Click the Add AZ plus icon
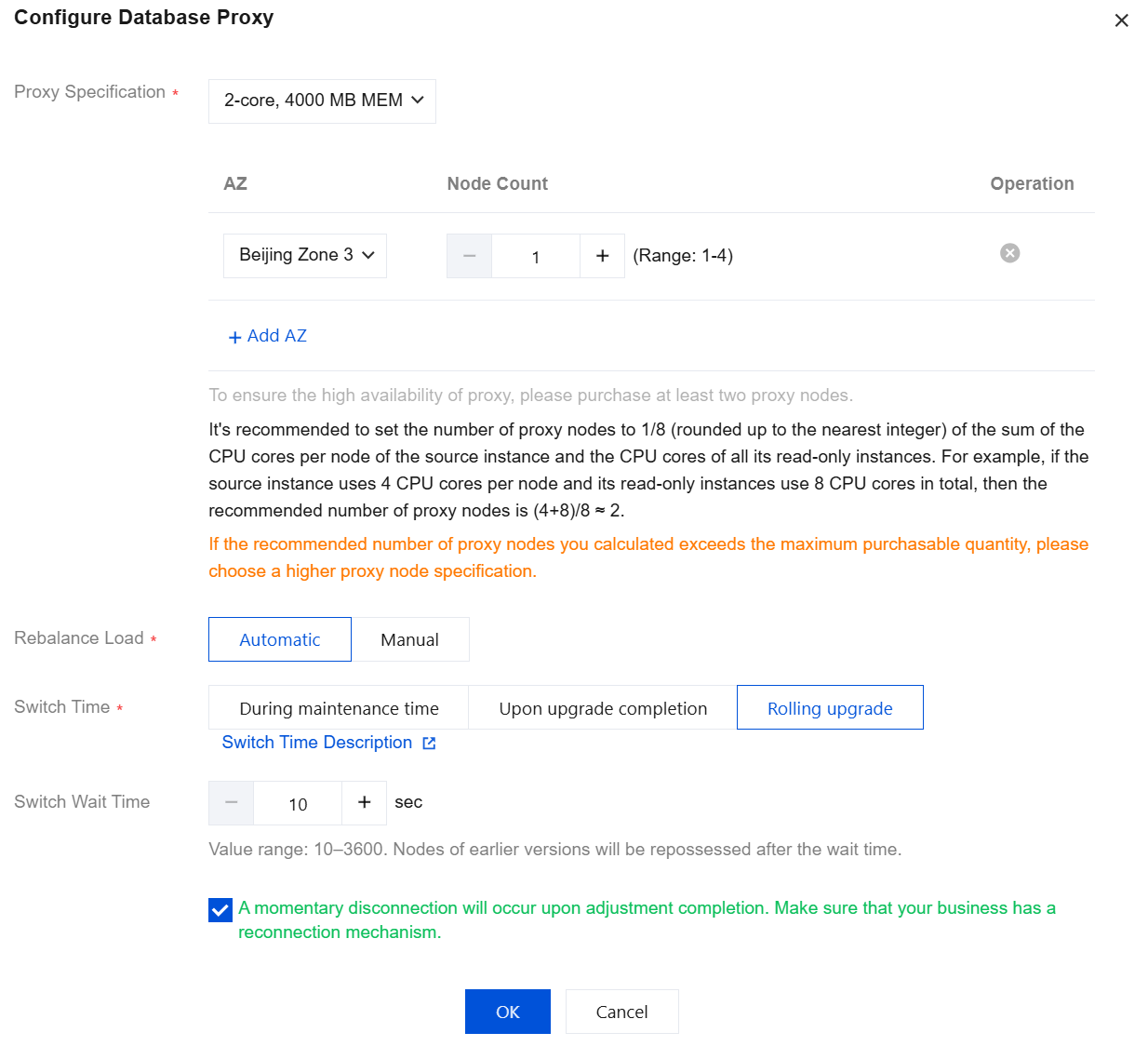This screenshot has width=1148, height=1046. click(x=234, y=337)
